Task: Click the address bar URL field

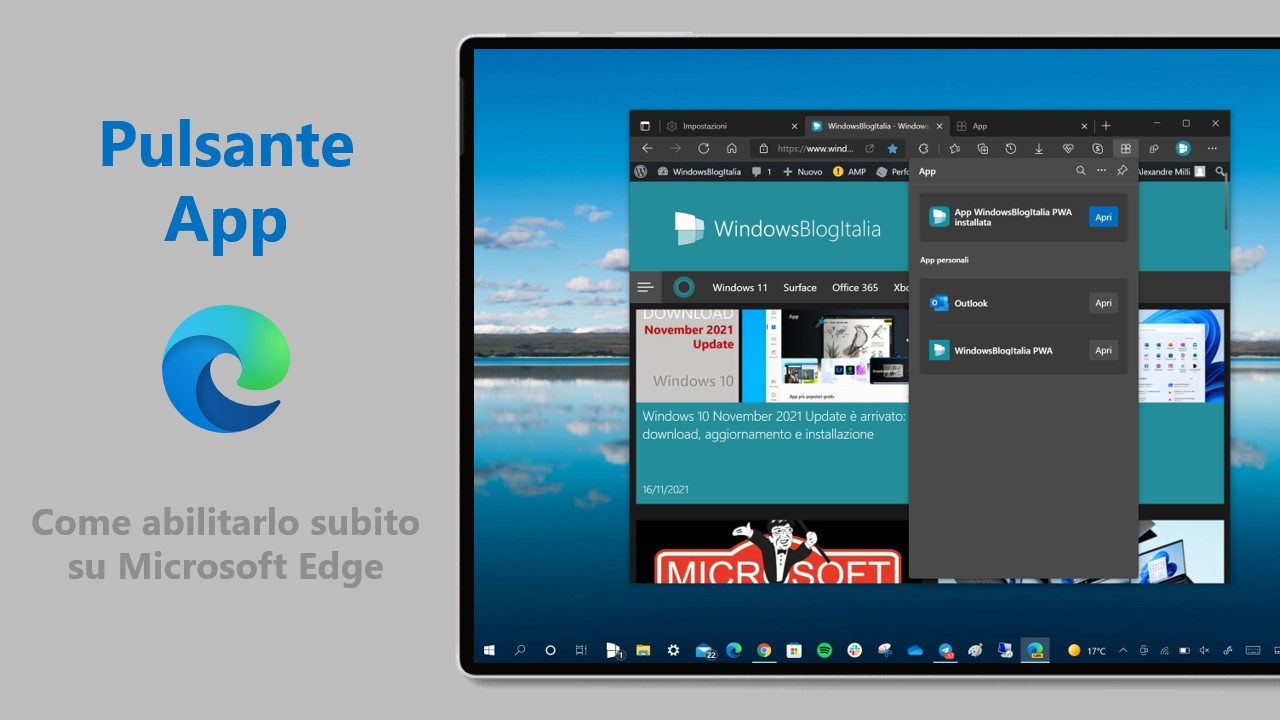Action: click(816, 148)
